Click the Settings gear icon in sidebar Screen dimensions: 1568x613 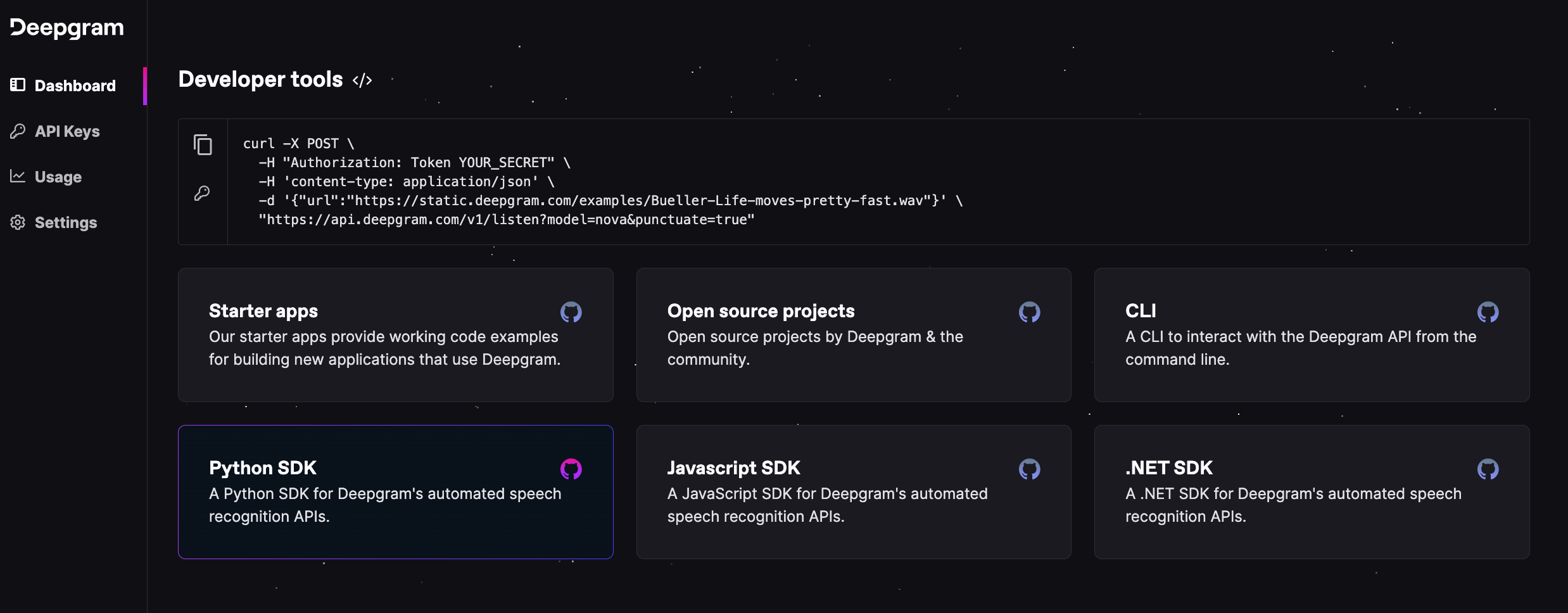point(18,222)
